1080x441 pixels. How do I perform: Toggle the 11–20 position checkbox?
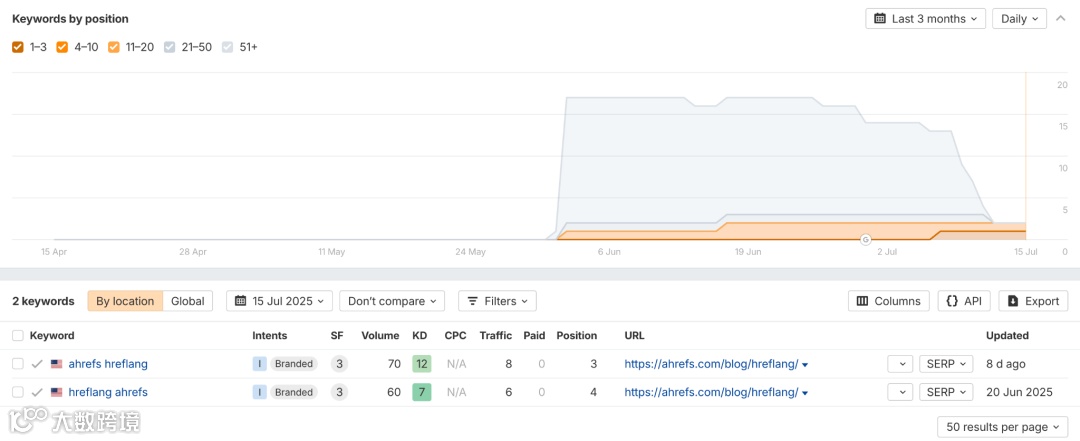coord(114,48)
